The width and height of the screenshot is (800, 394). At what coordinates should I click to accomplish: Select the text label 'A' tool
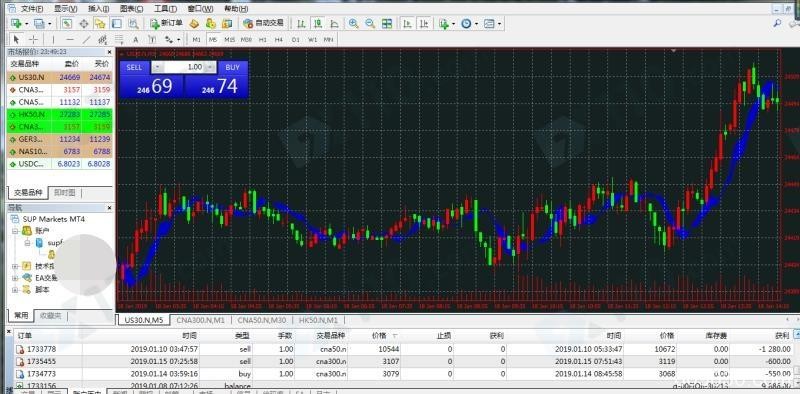[x=135, y=39]
